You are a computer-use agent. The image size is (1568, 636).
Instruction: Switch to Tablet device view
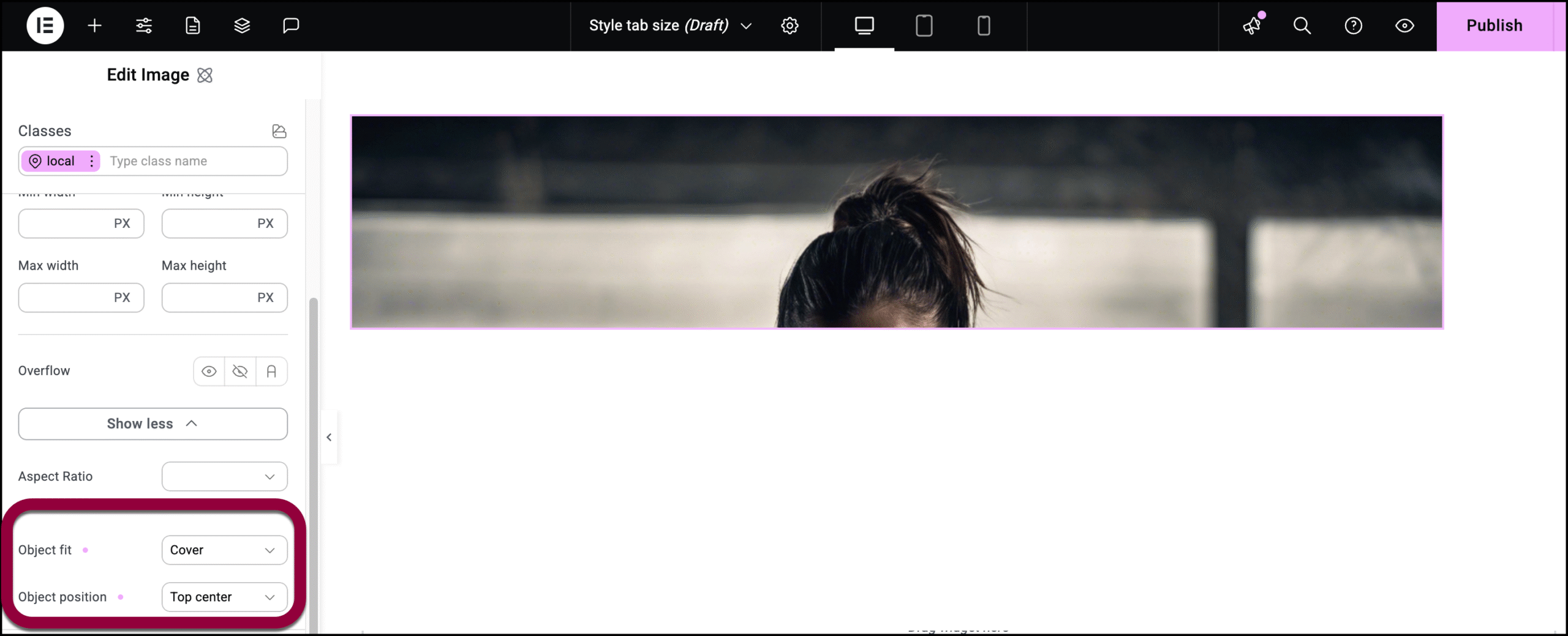(x=924, y=25)
